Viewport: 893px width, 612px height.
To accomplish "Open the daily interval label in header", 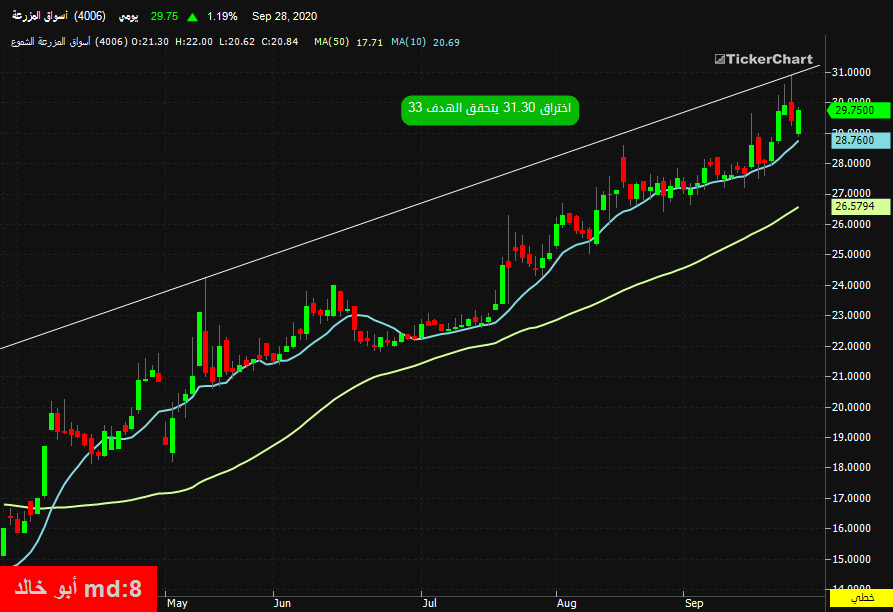I will click(x=128, y=17).
